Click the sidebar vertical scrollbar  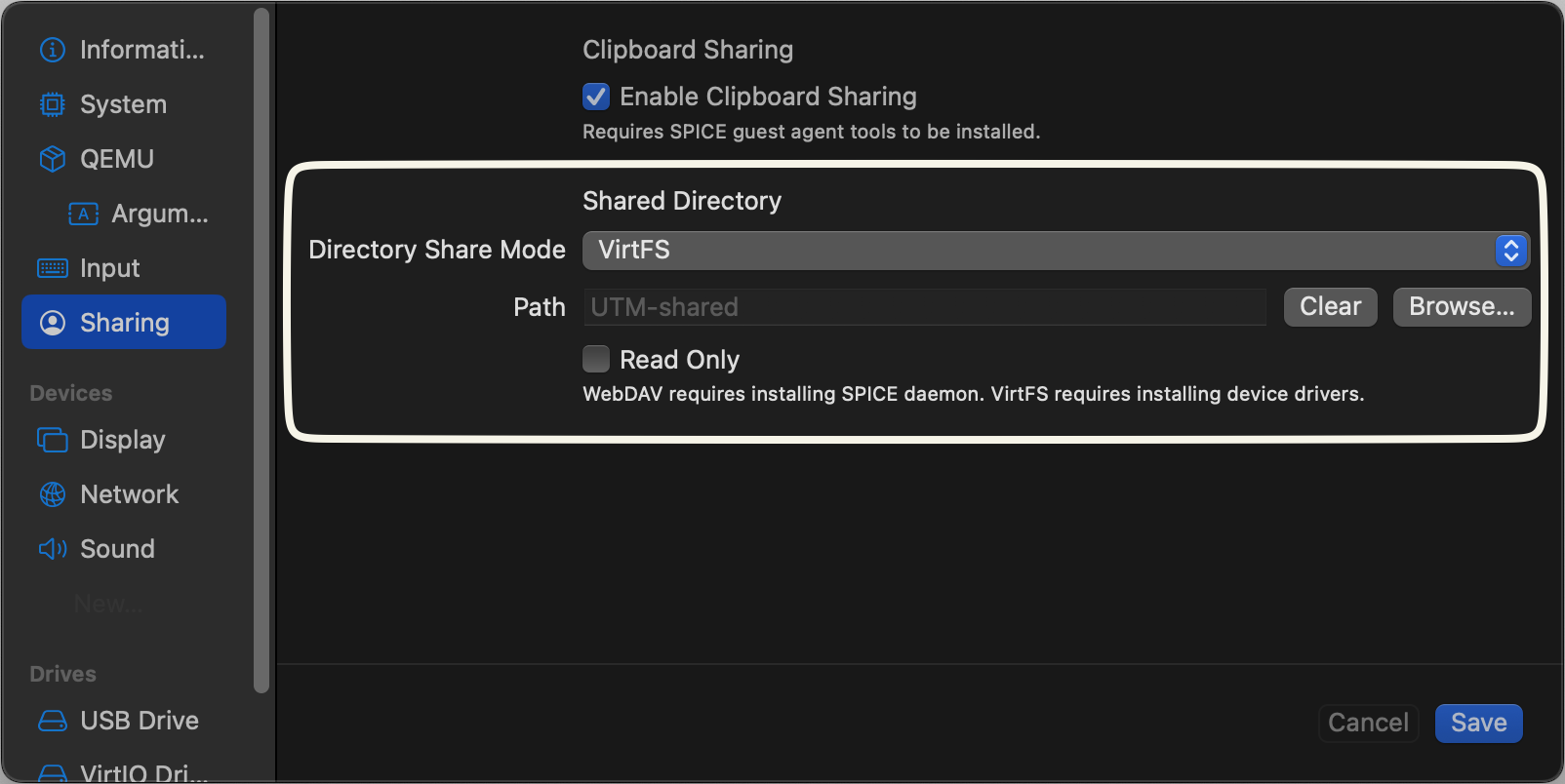(x=261, y=351)
